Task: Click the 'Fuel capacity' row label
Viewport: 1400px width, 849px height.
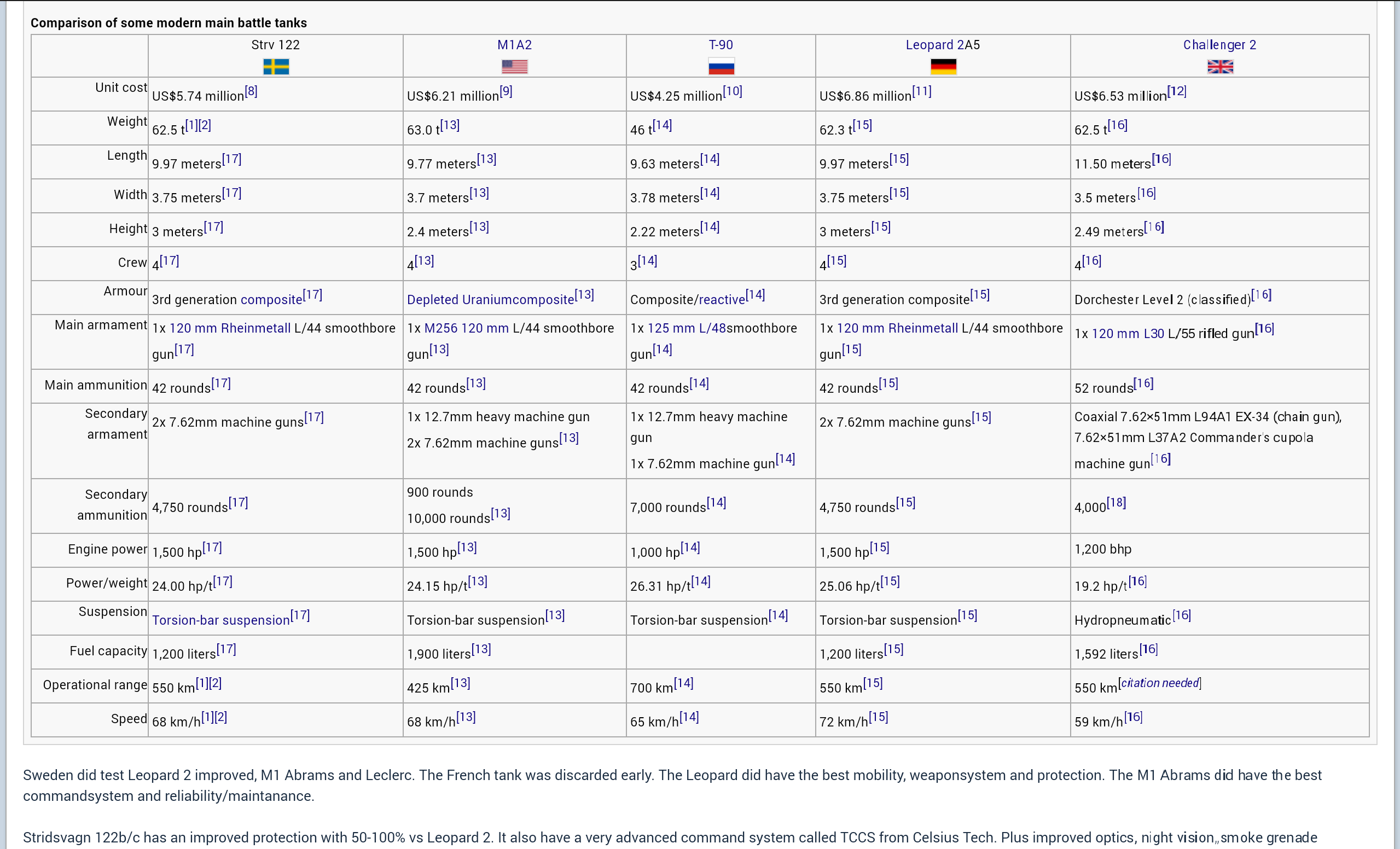Action: click(108, 651)
